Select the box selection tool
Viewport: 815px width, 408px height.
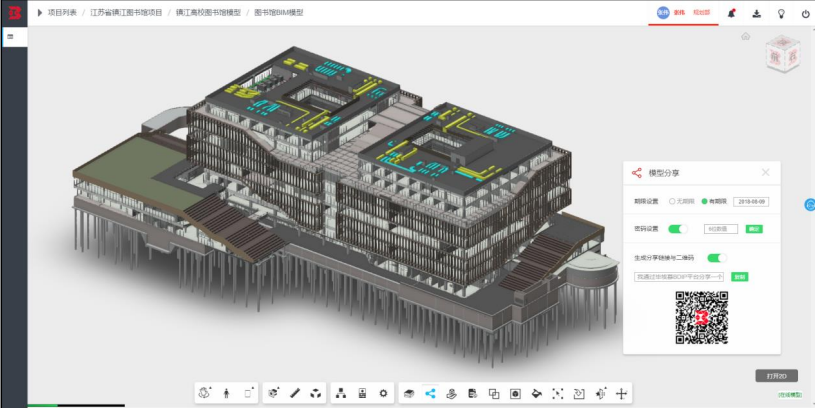pyautogui.click(x=558, y=393)
